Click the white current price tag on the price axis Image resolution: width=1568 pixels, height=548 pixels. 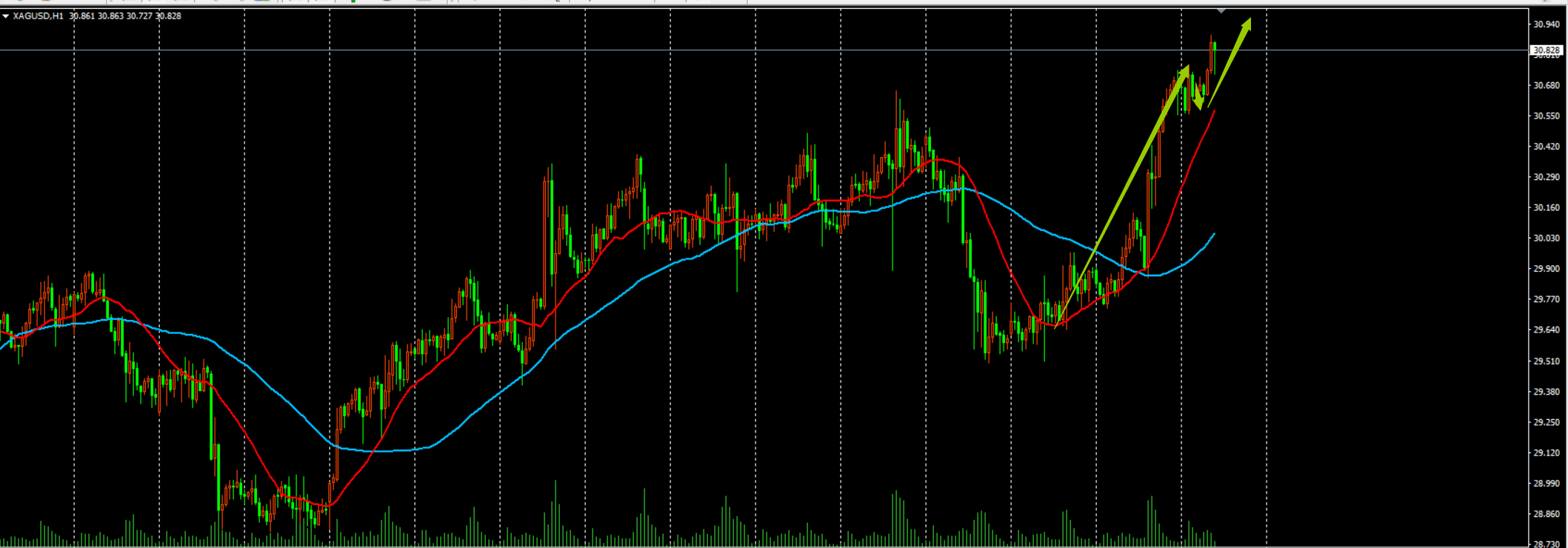point(1547,50)
